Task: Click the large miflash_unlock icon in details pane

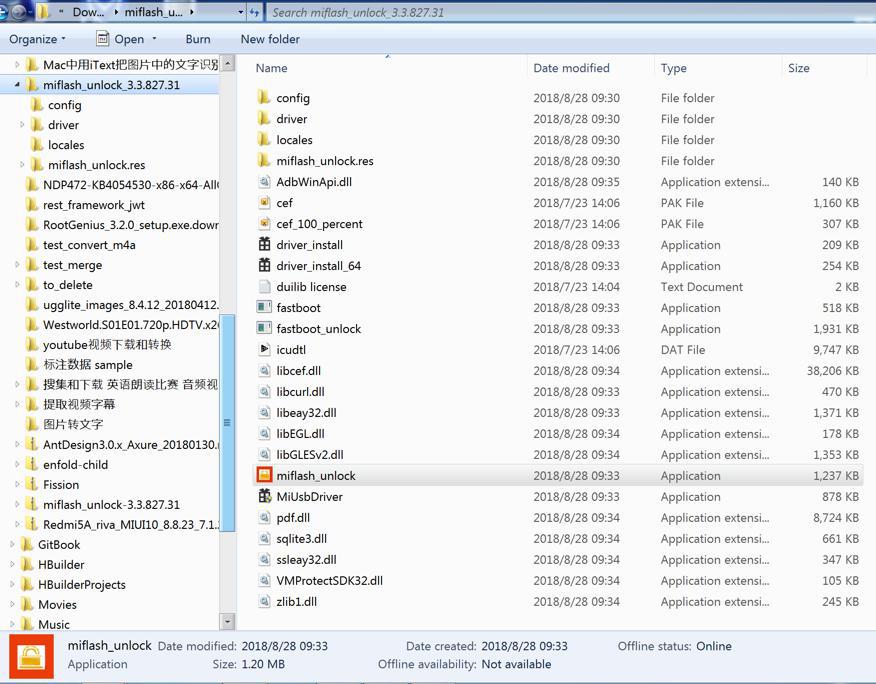Action: (31, 656)
